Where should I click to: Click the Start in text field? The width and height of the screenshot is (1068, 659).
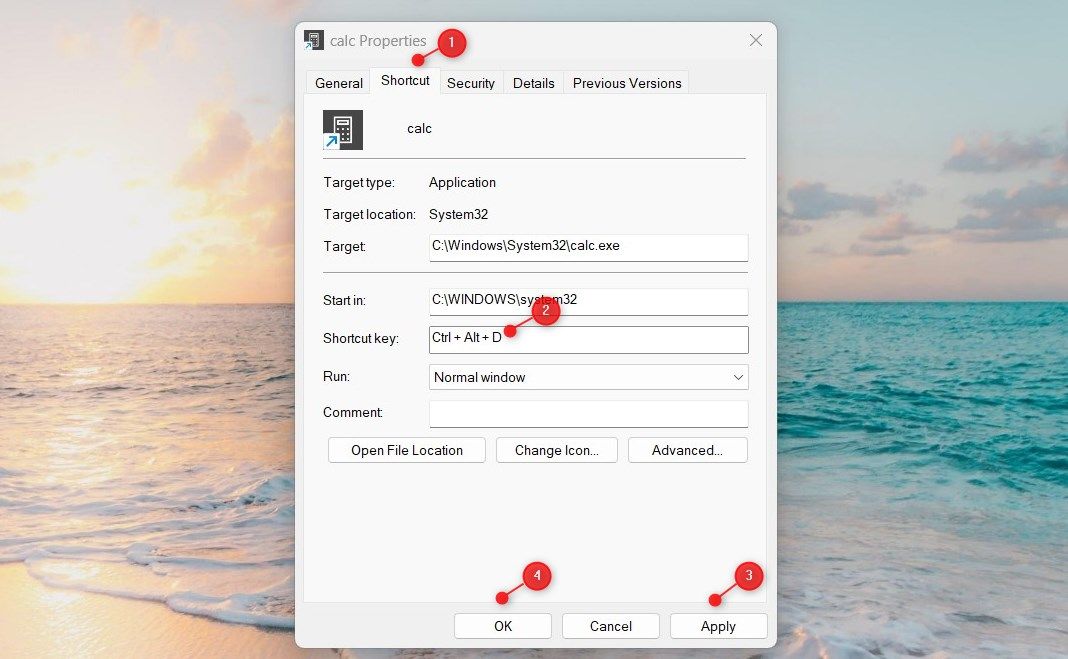coord(588,302)
